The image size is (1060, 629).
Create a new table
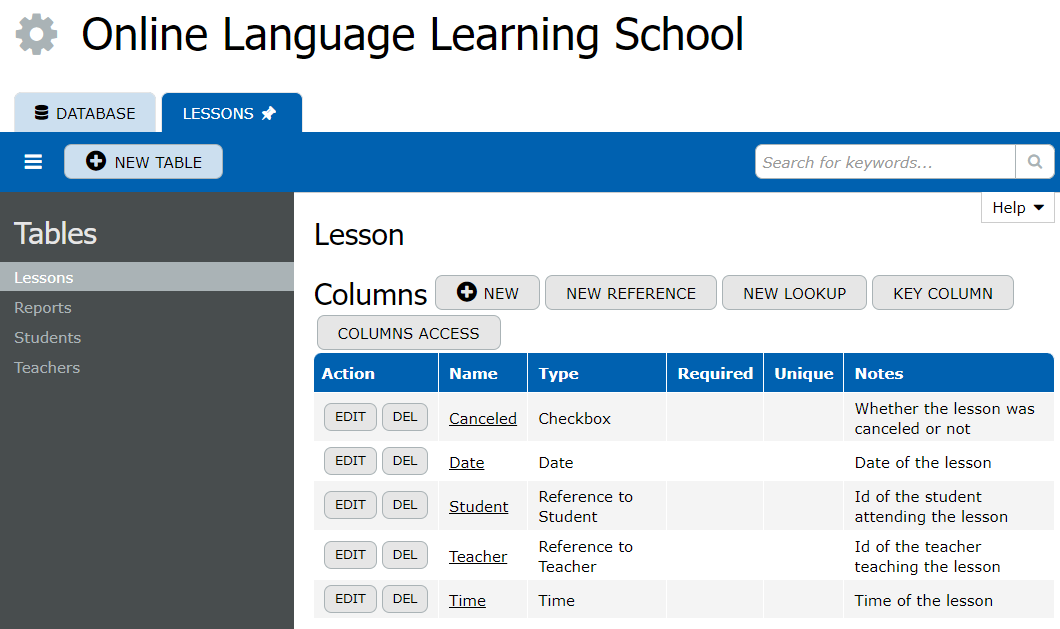click(x=143, y=162)
